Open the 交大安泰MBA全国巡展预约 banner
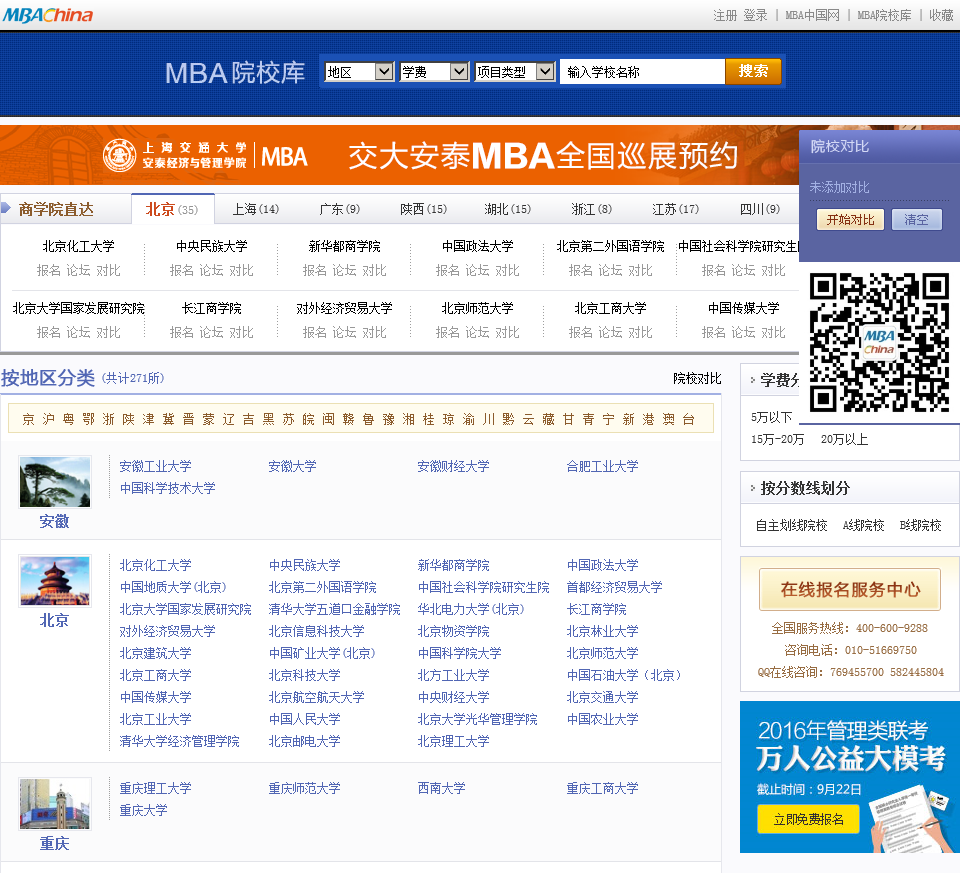Viewport: 960px width, 873px height. pyautogui.click(x=399, y=155)
